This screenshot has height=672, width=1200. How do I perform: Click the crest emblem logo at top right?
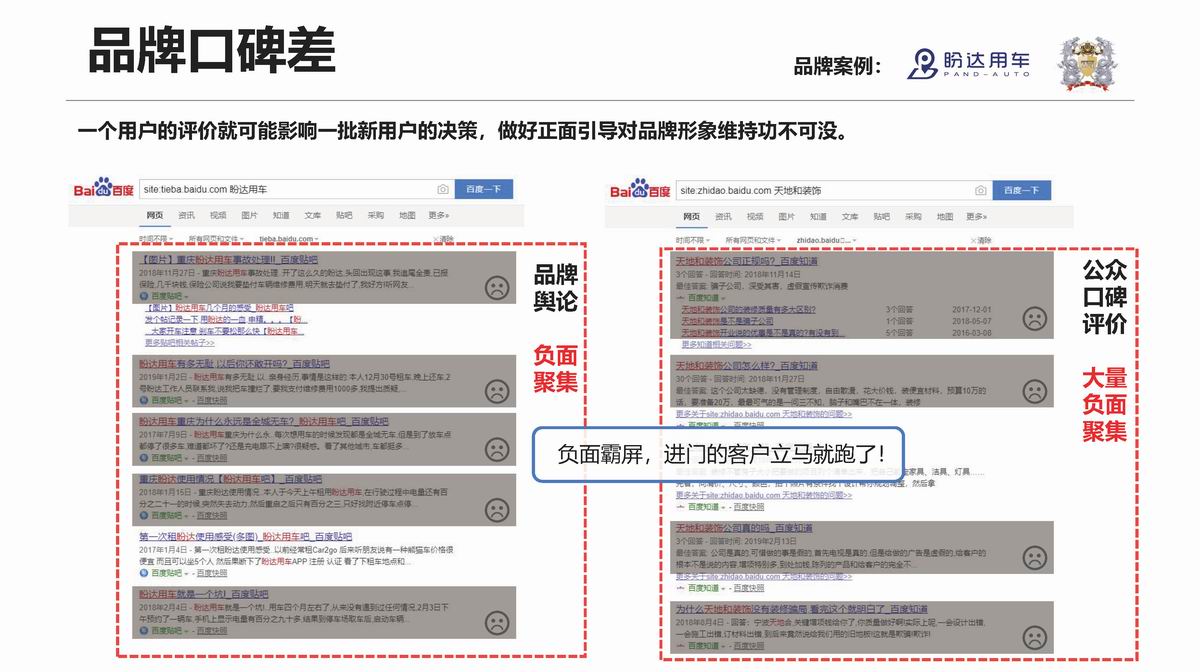point(1087,64)
